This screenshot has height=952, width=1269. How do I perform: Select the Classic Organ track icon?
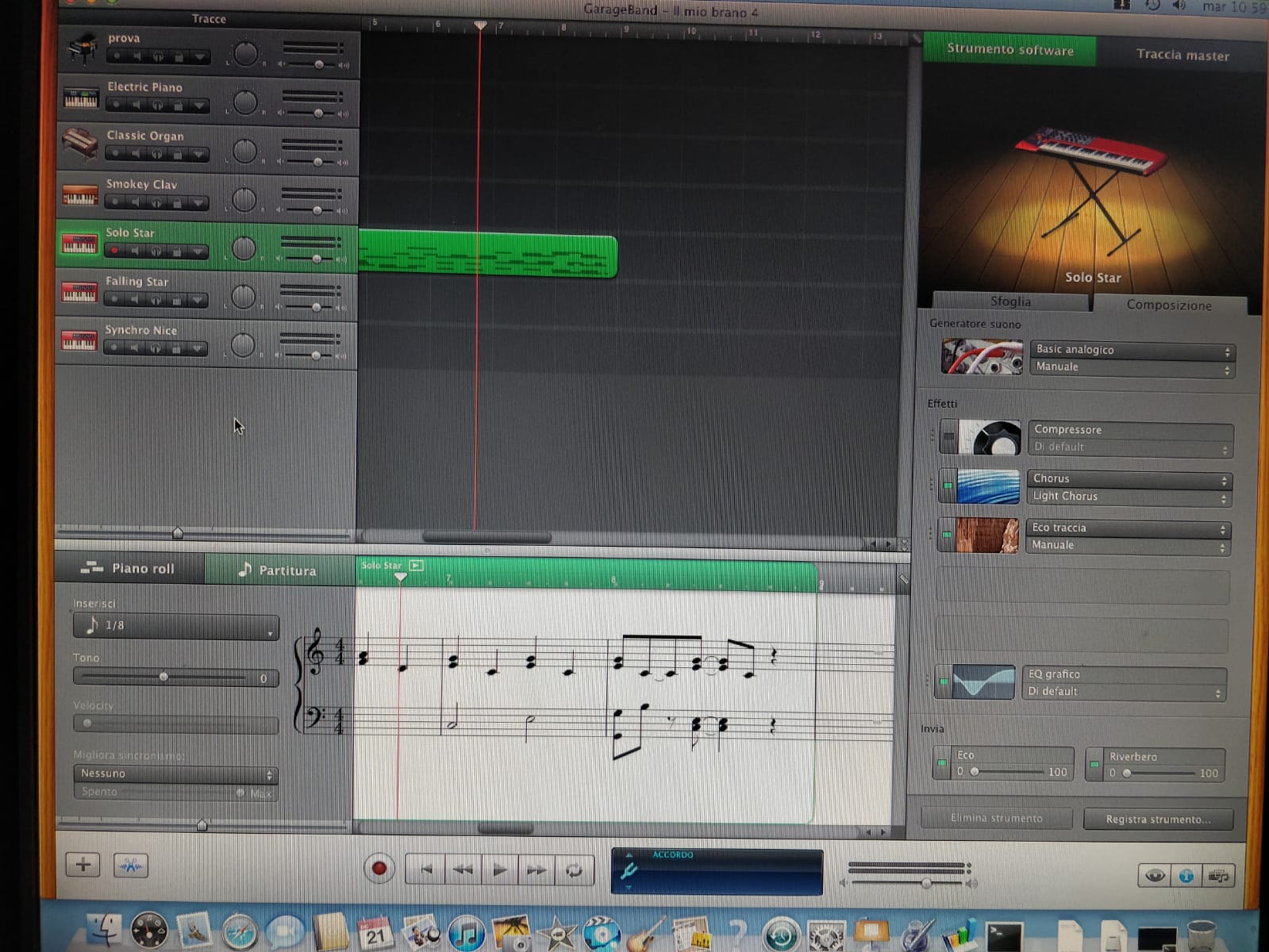(80, 144)
